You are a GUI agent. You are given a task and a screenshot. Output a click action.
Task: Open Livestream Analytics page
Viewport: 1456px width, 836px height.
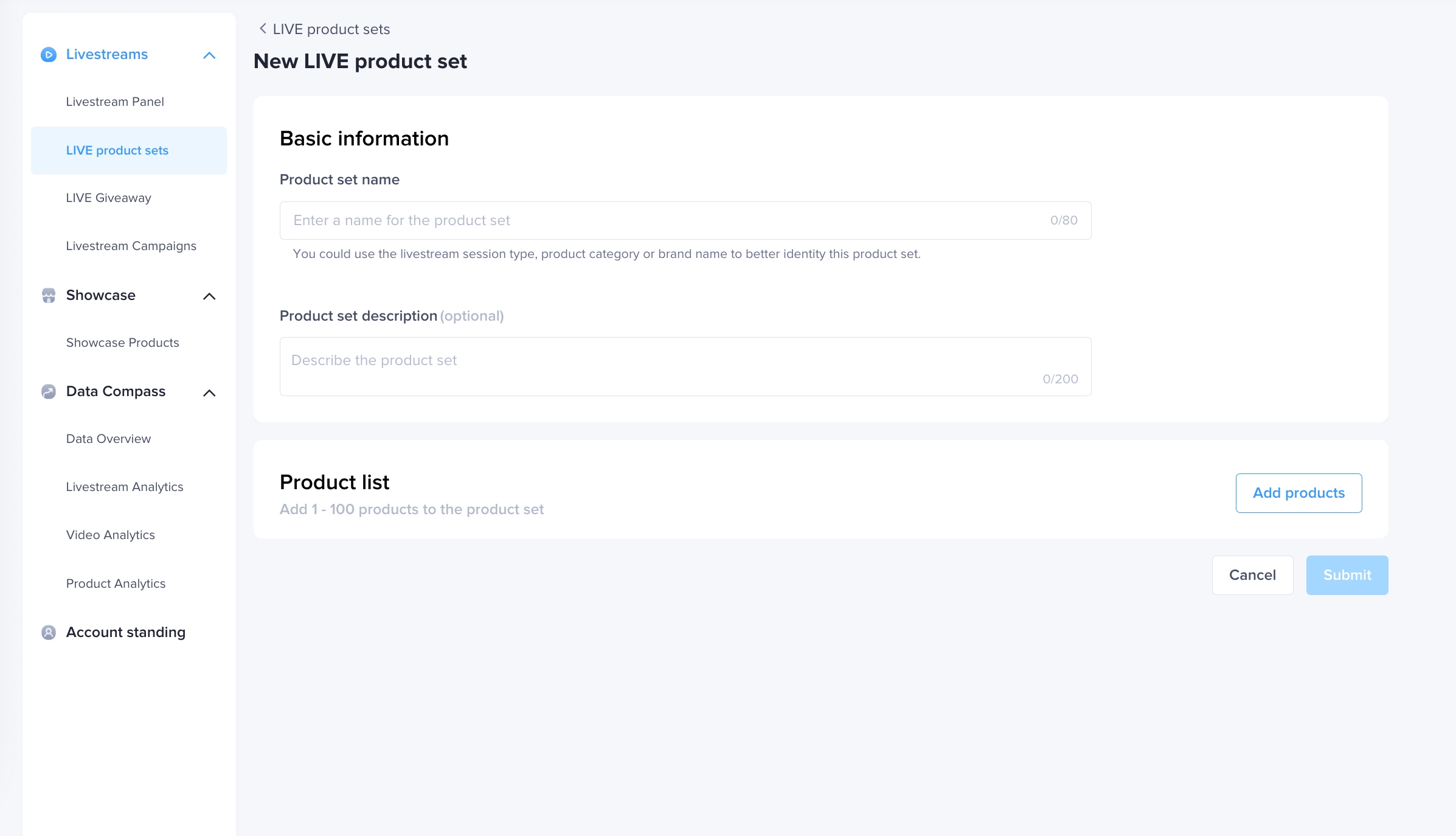click(x=125, y=487)
